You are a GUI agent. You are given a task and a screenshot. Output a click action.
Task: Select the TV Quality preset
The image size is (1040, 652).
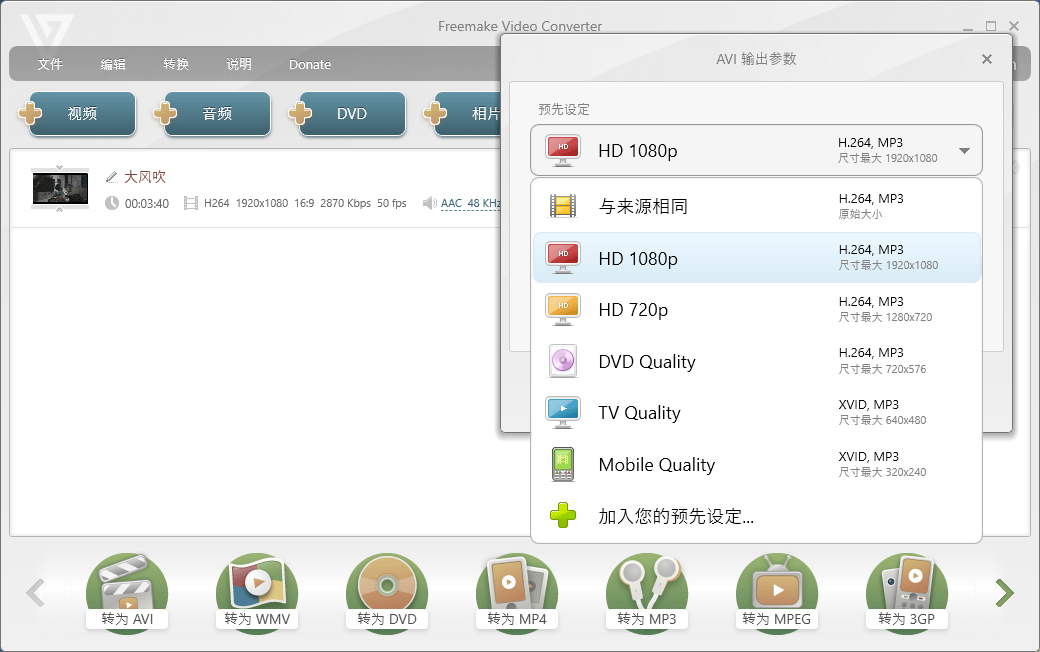coord(756,413)
